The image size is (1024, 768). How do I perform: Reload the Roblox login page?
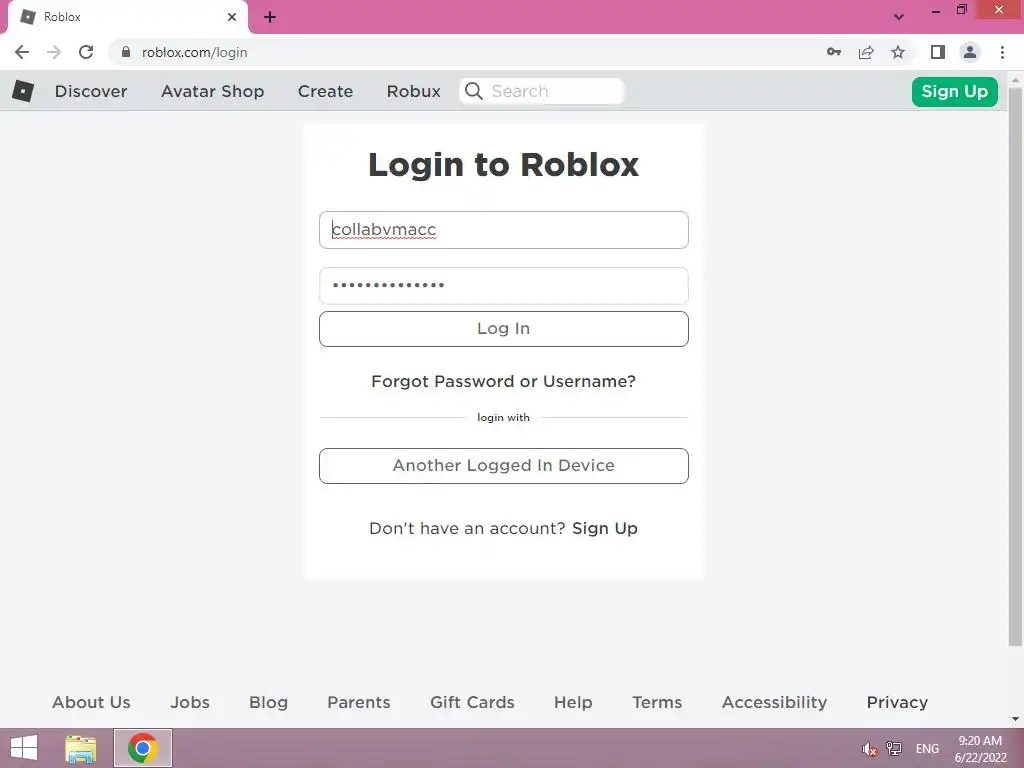click(x=86, y=52)
